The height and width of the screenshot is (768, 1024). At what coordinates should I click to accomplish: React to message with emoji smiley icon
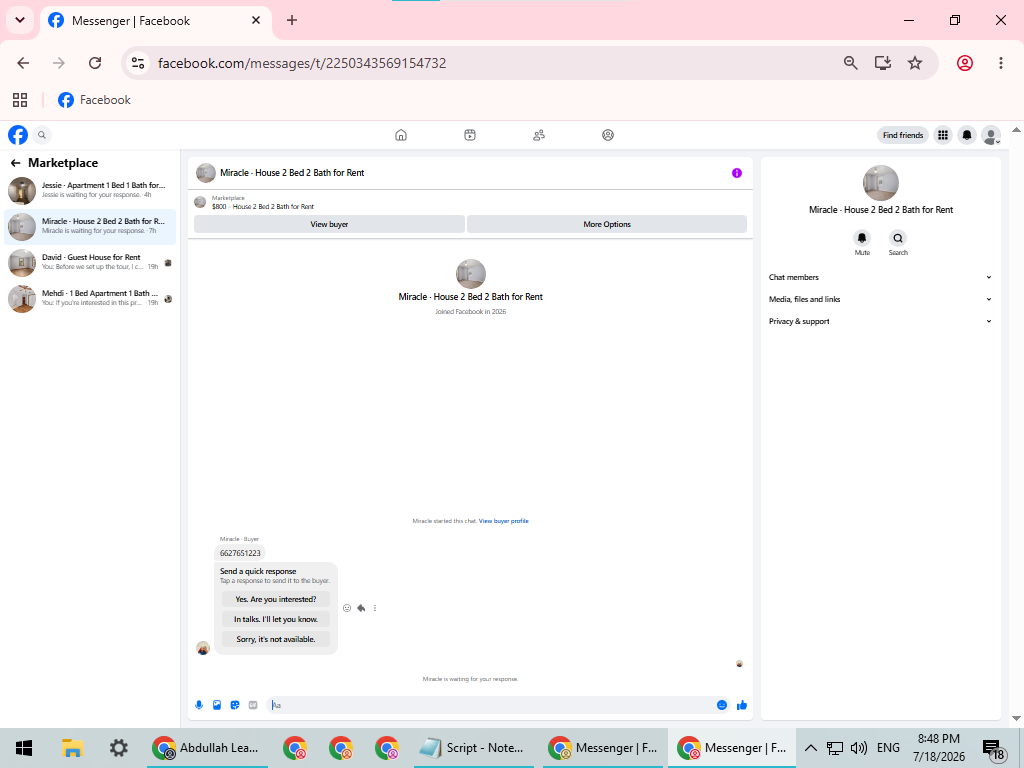pos(347,608)
